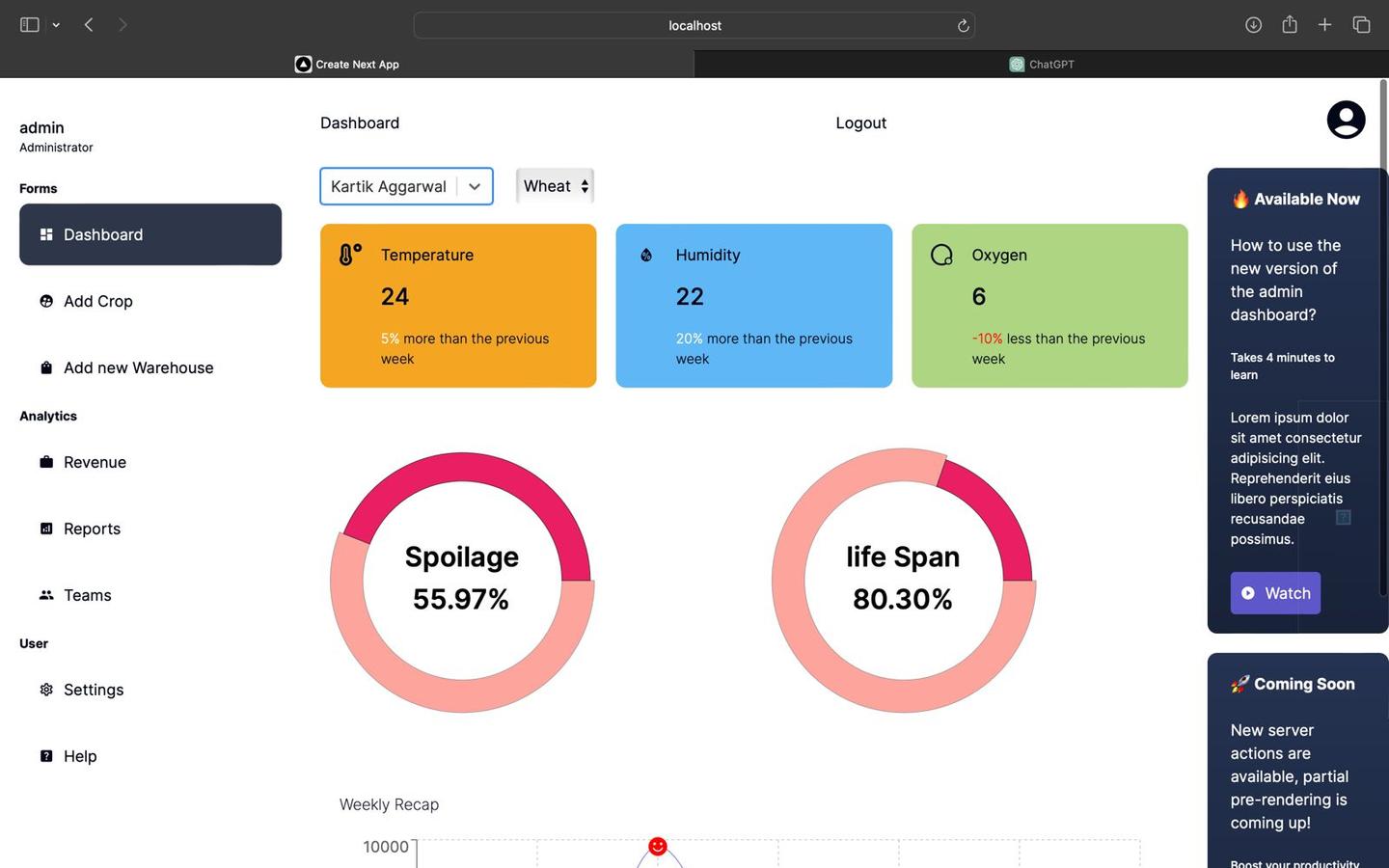Screen dimensions: 1389x868
Task: Click the 55.97% spoilage value
Action: click(x=461, y=599)
